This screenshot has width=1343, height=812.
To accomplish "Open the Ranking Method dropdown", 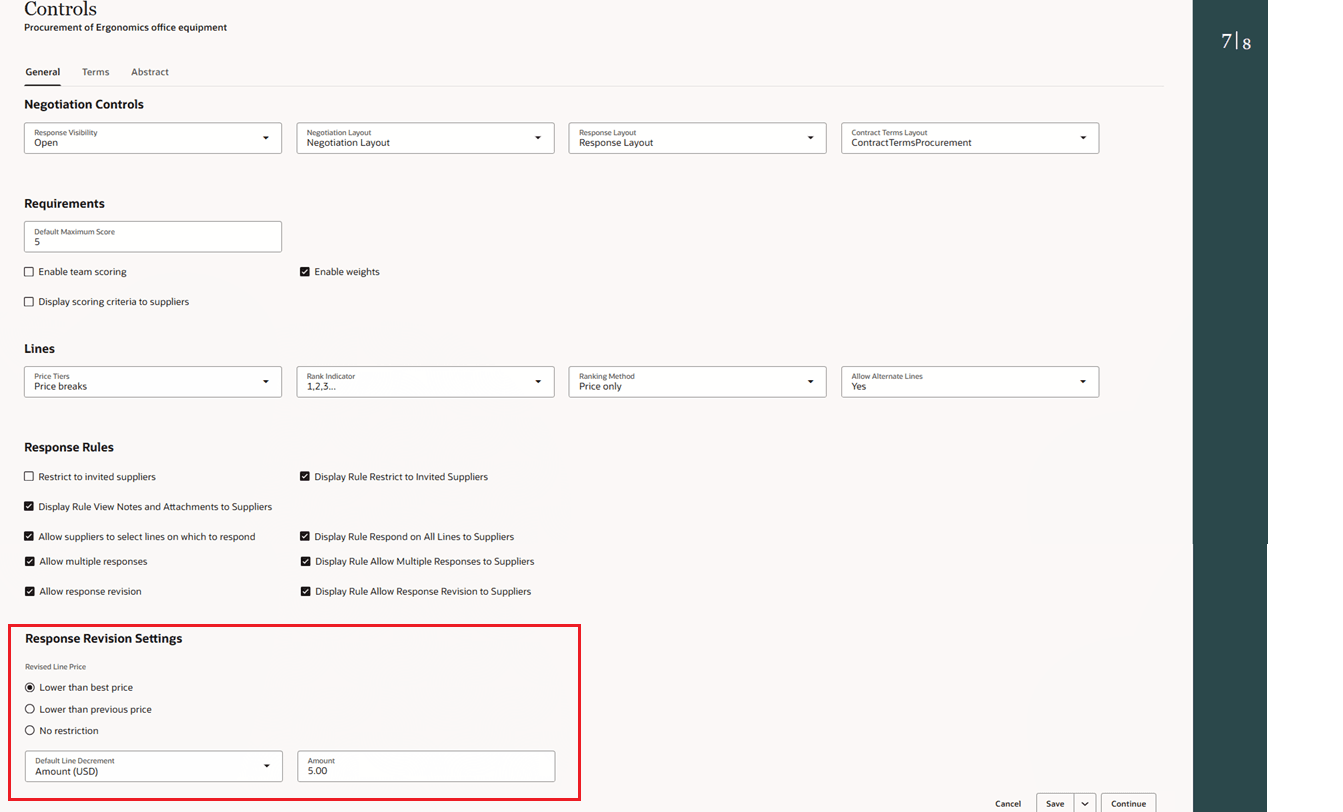I will point(810,381).
